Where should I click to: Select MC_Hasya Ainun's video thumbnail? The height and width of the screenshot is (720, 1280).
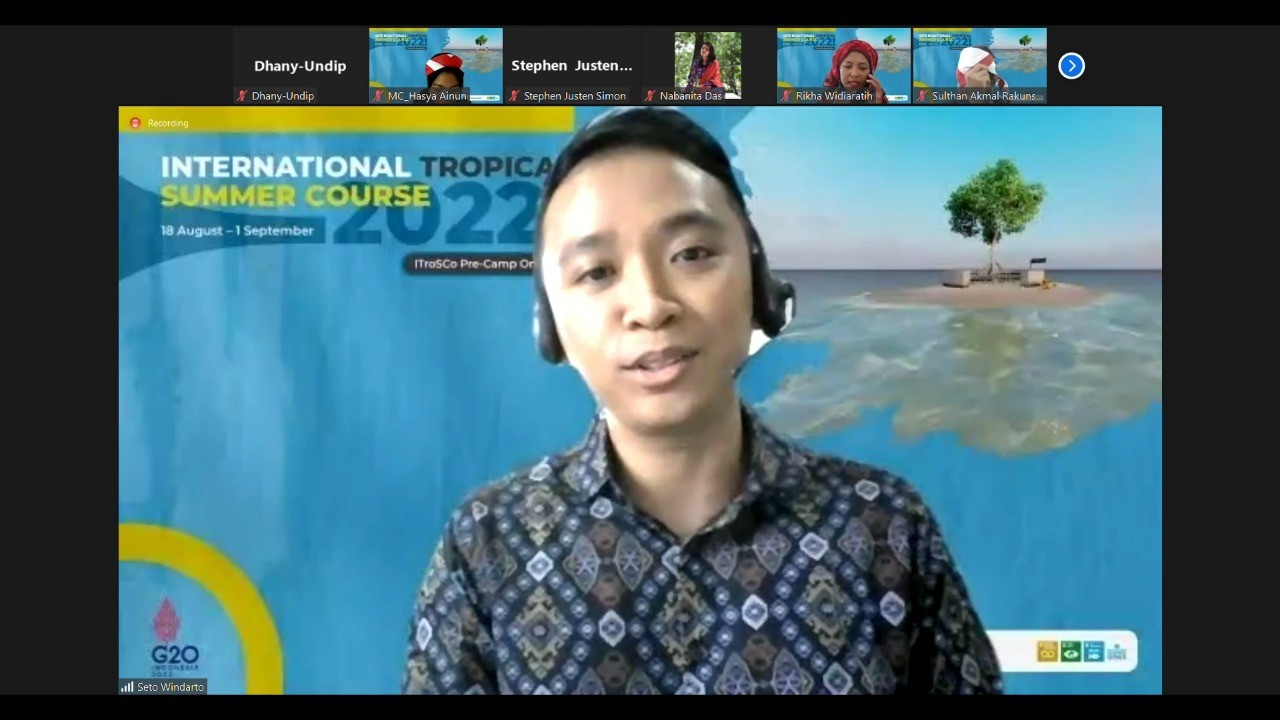[436, 60]
